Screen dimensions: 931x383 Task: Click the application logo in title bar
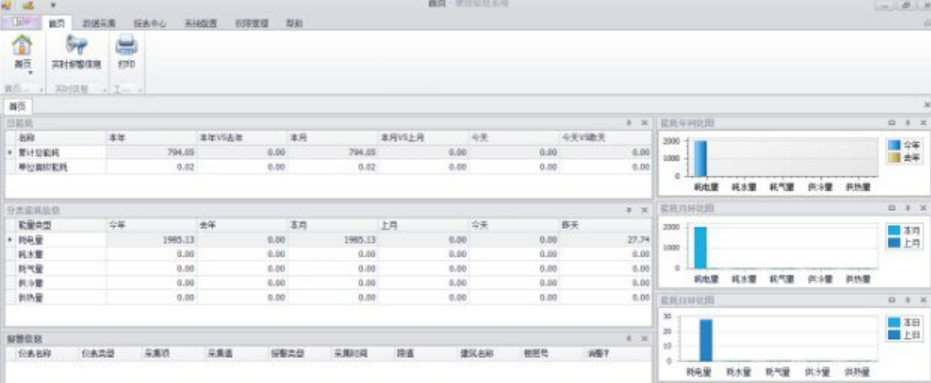(x=6, y=5)
